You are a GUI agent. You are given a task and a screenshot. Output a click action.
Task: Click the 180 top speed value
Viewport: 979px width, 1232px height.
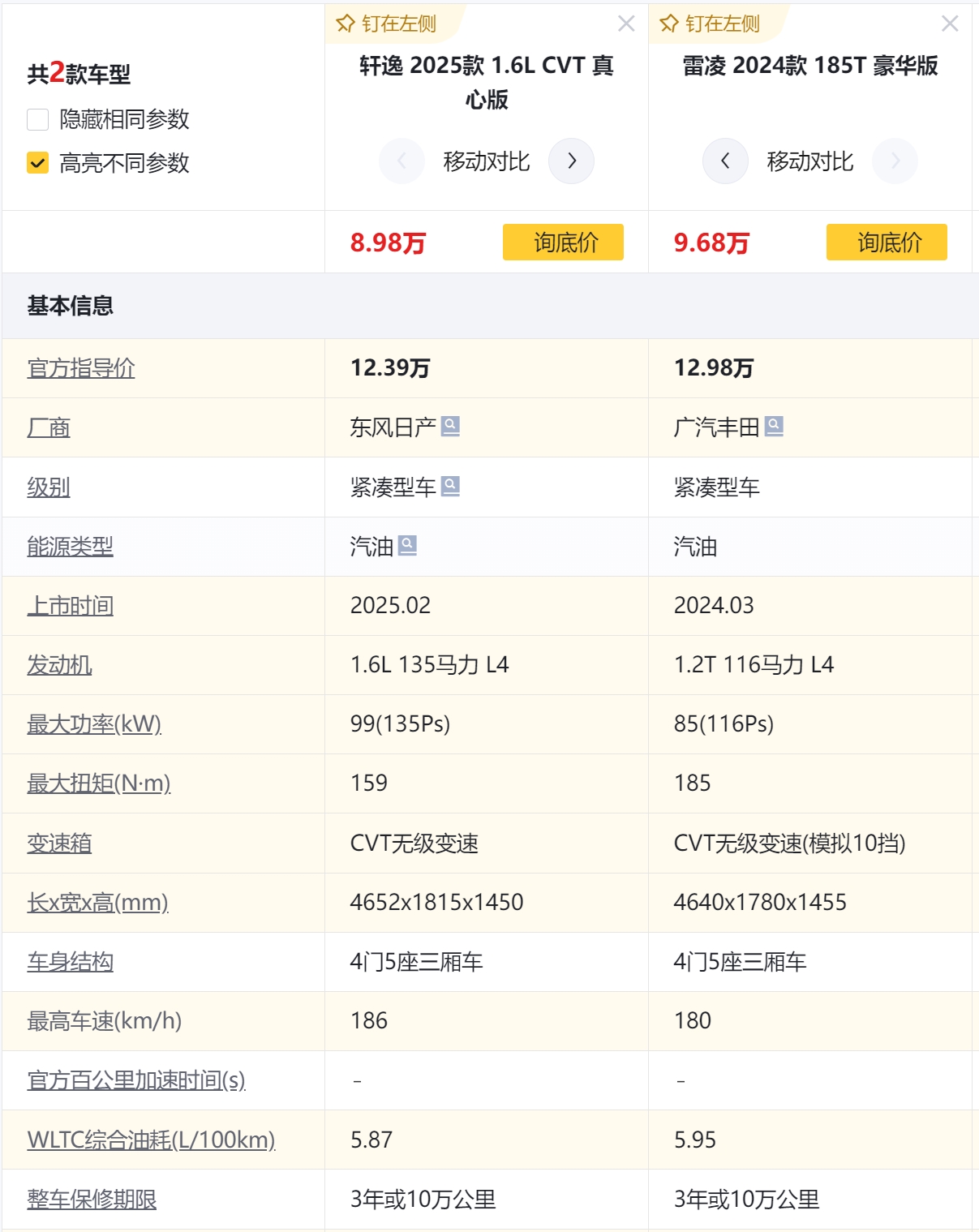(x=693, y=1021)
